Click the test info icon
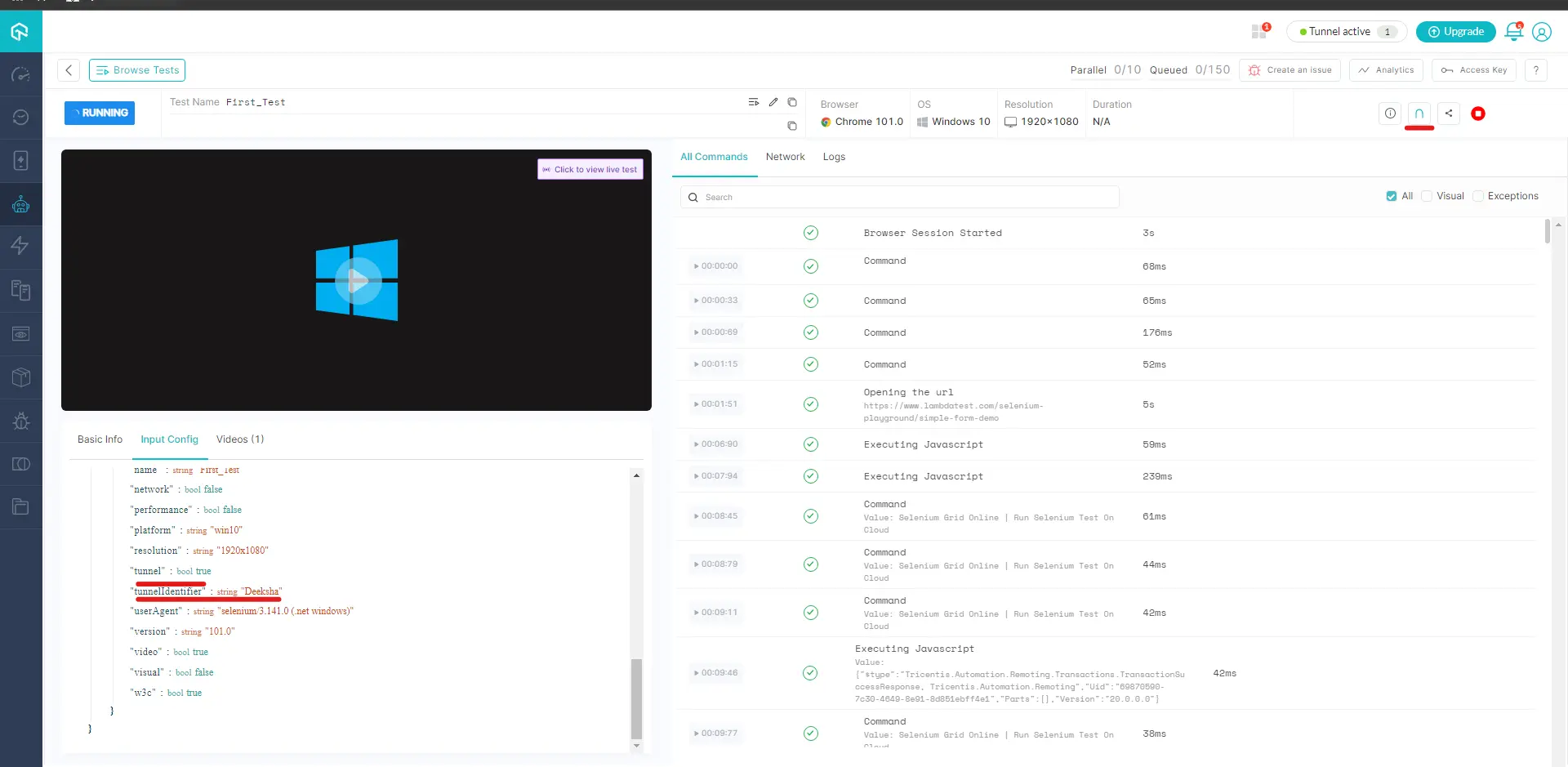The image size is (1568, 767). [1389, 114]
